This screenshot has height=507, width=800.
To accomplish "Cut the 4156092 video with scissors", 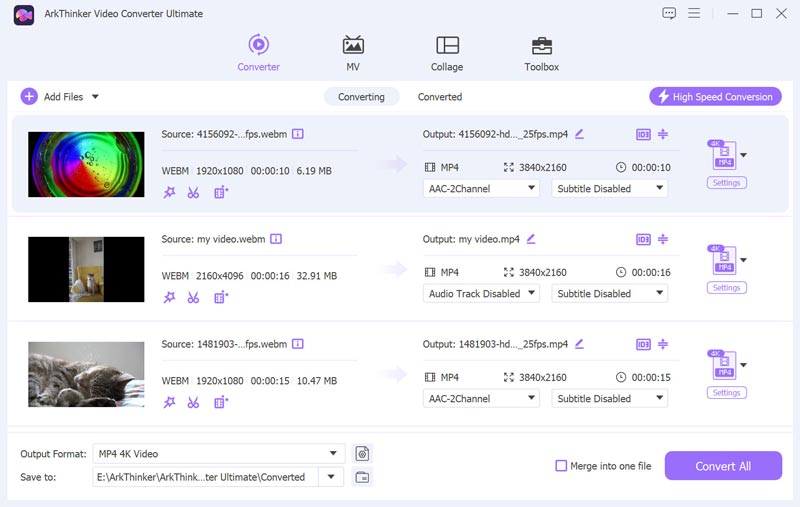I will [x=193, y=192].
